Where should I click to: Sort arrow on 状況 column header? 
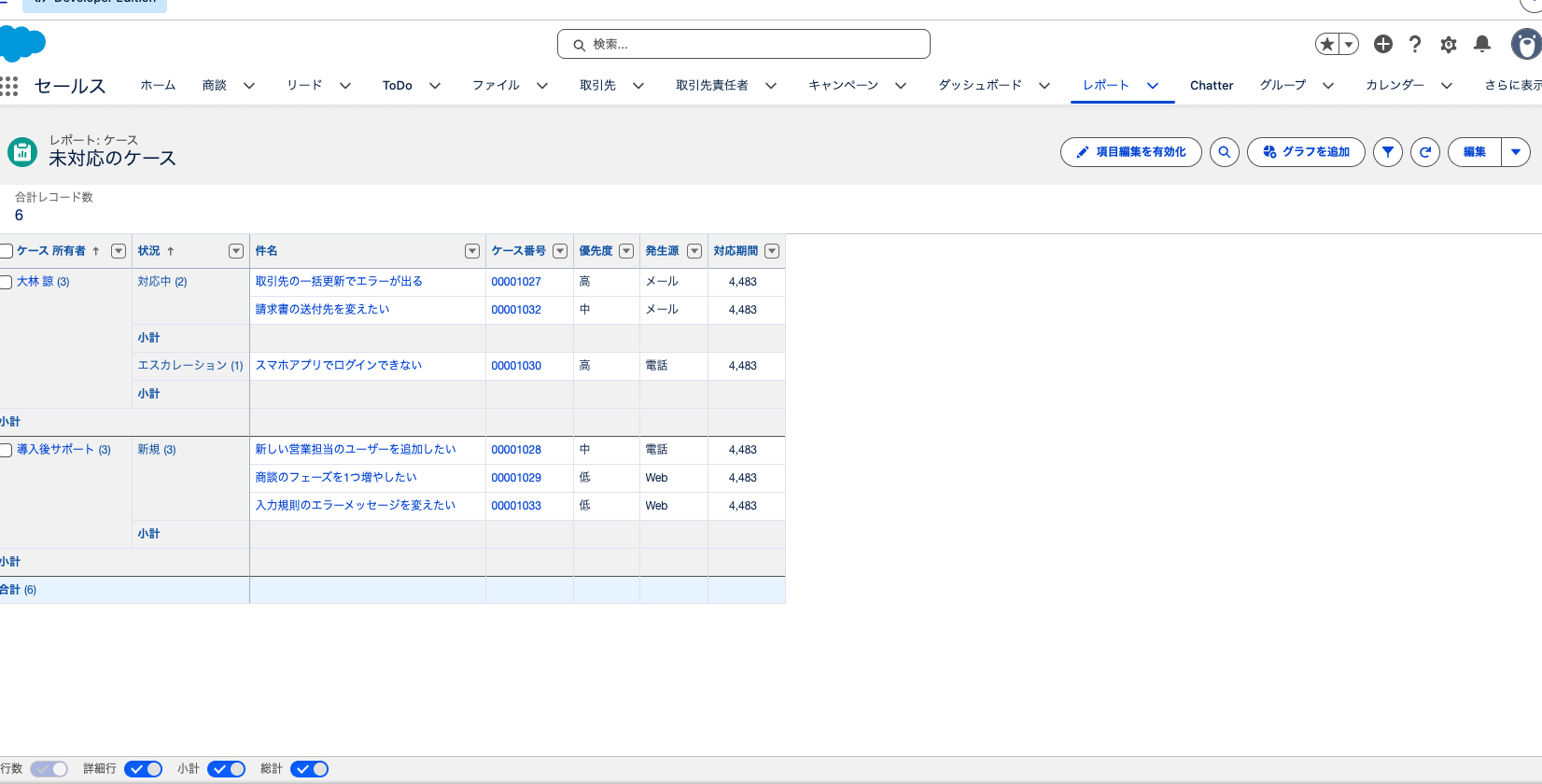pyautogui.click(x=171, y=251)
